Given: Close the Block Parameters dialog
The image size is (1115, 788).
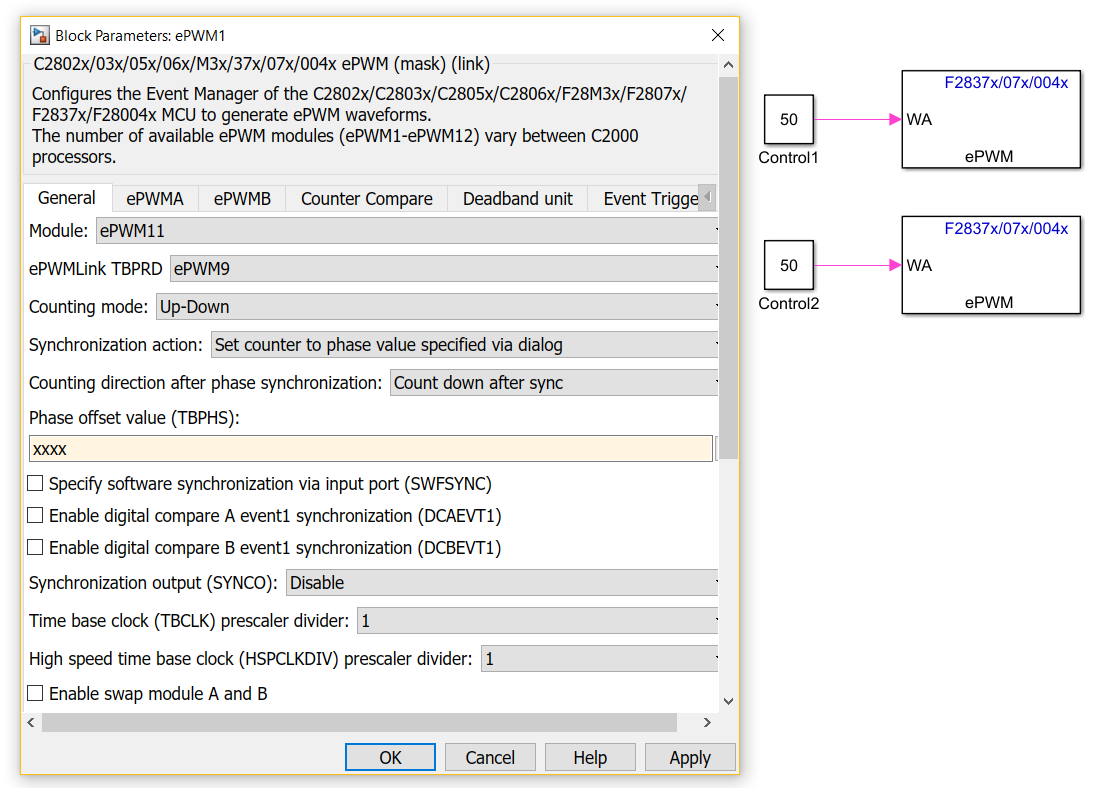Looking at the screenshot, I should click(717, 35).
